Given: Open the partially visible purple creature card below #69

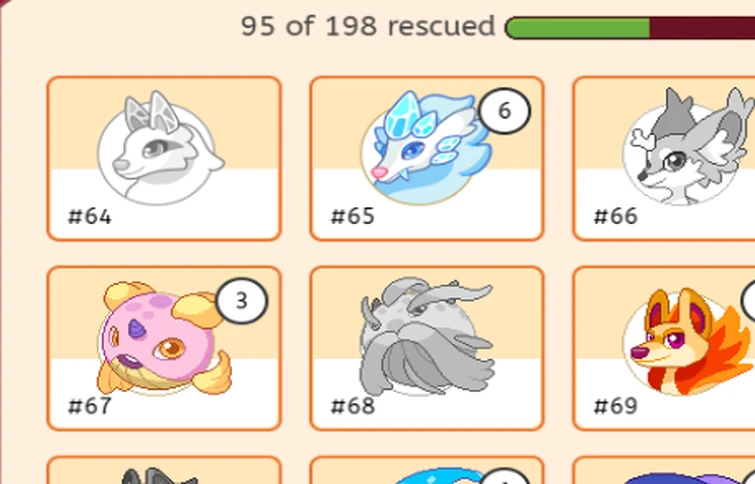Looking at the screenshot, I should click(x=664, y=470).
